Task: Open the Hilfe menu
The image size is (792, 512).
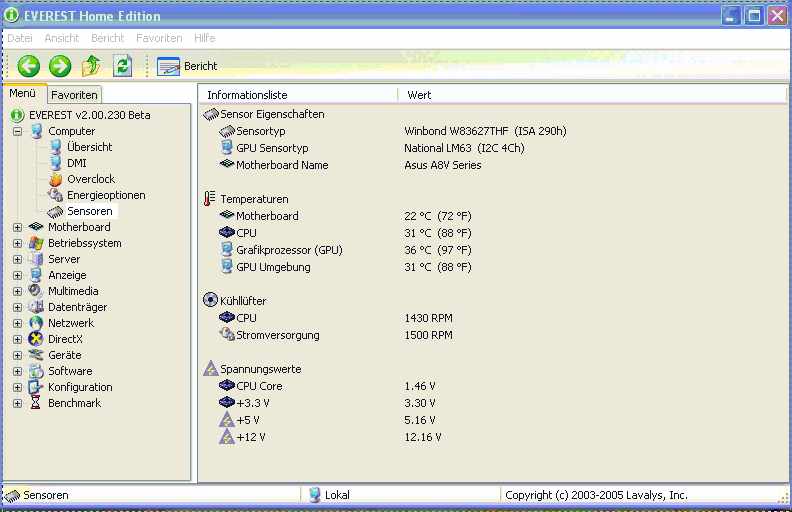Action: tap(205, 38)
